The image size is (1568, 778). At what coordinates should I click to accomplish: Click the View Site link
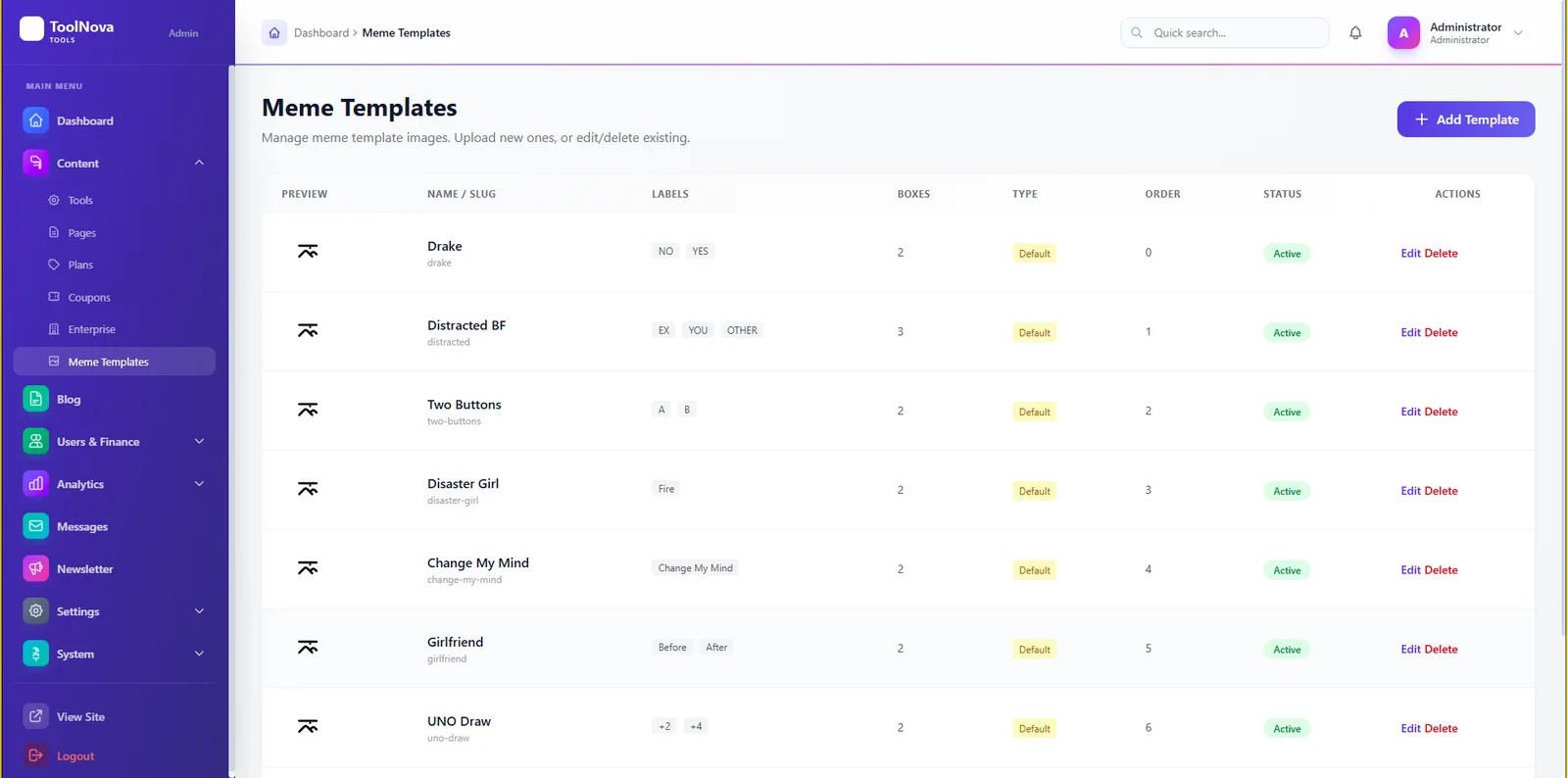coord(80,717)
